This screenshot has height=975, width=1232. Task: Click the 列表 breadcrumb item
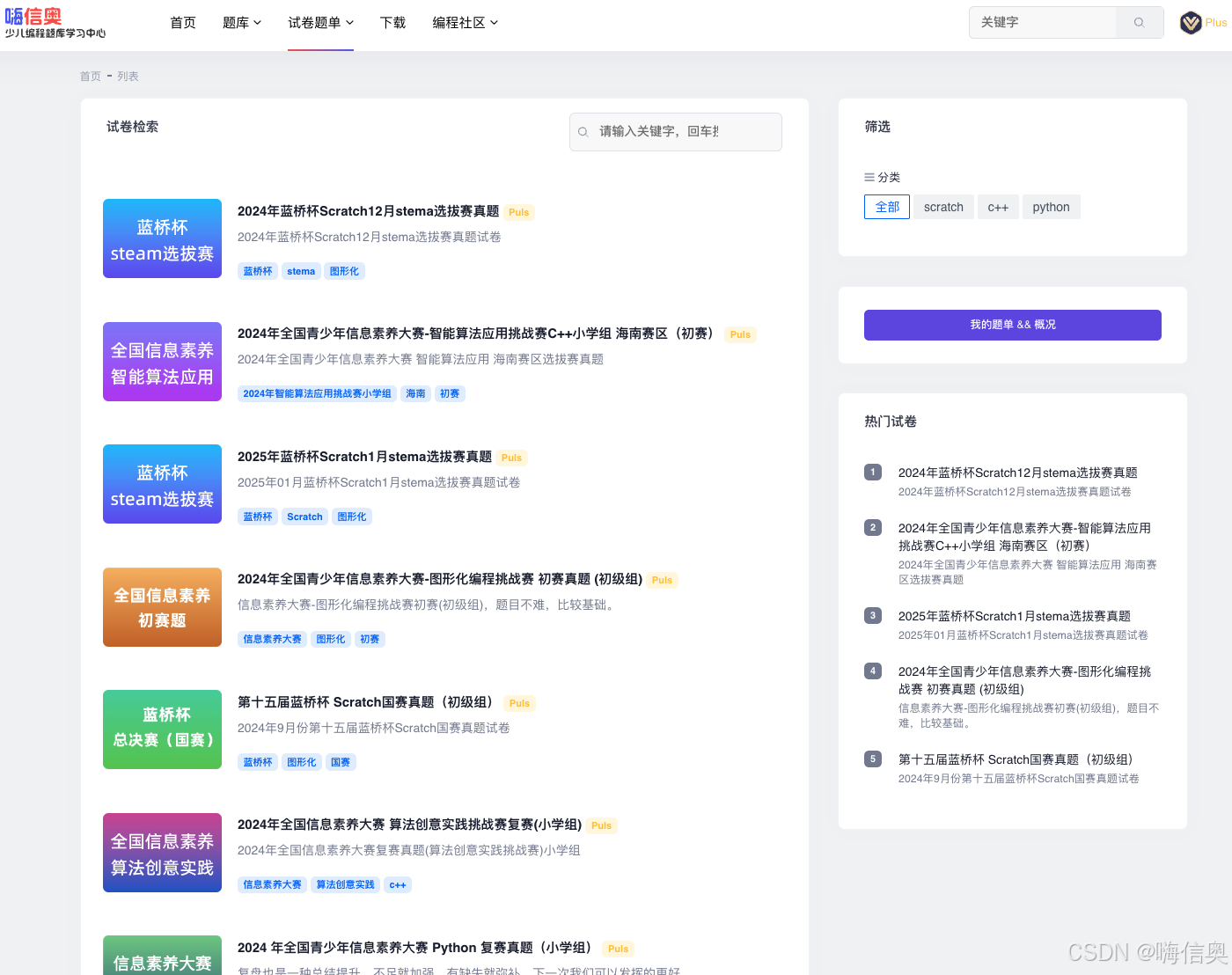128,77
